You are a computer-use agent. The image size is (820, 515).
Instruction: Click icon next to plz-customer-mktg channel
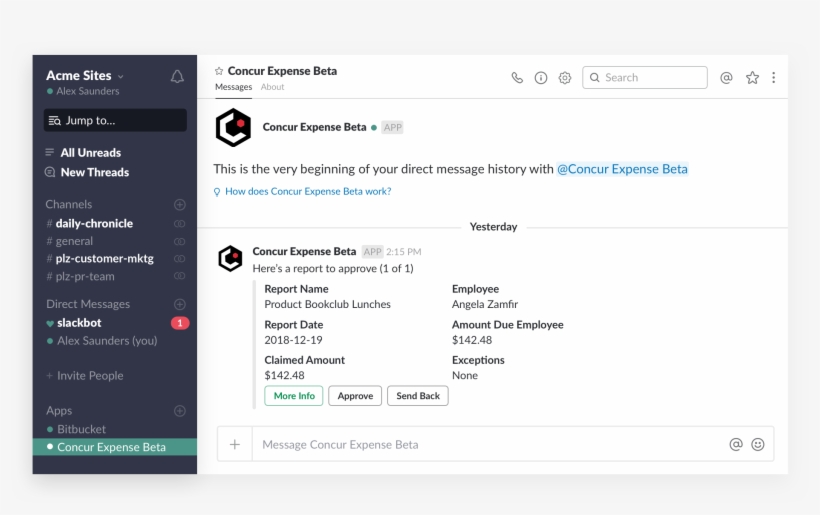click(x=179, y=259)
